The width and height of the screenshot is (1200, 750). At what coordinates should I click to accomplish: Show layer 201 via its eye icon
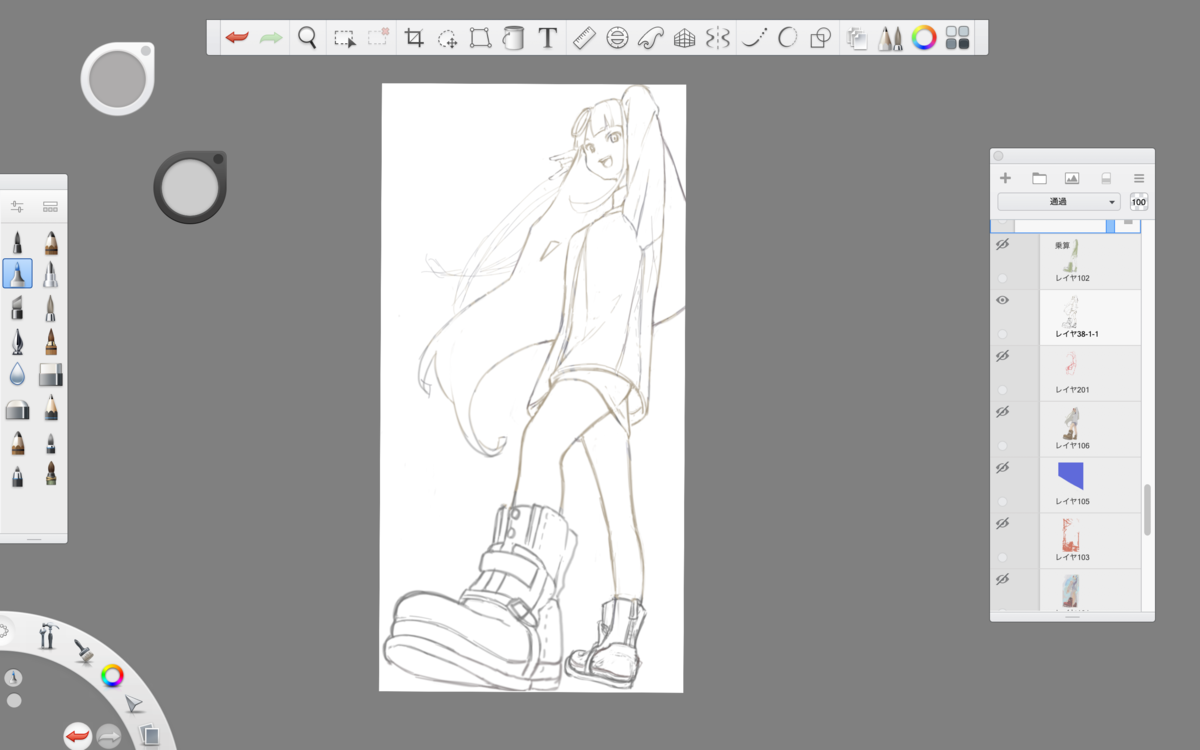(1002, 357)
